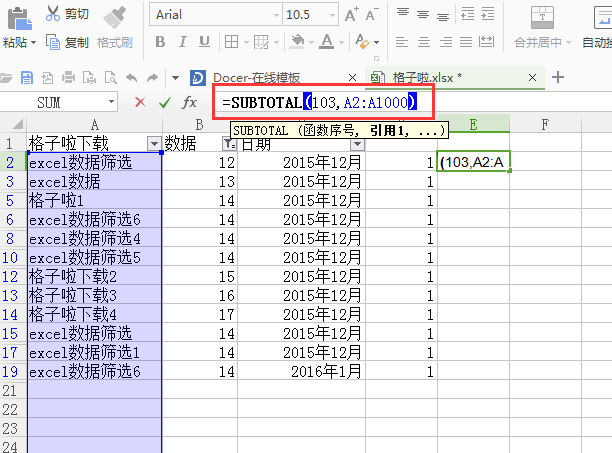Click the decrease indent icon
Viewport: 612px width, 453px height.
point(467,14)
